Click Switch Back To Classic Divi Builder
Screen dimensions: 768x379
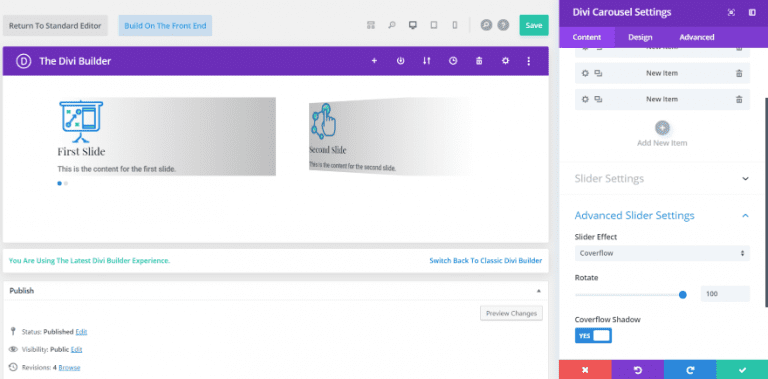point(486,261)
